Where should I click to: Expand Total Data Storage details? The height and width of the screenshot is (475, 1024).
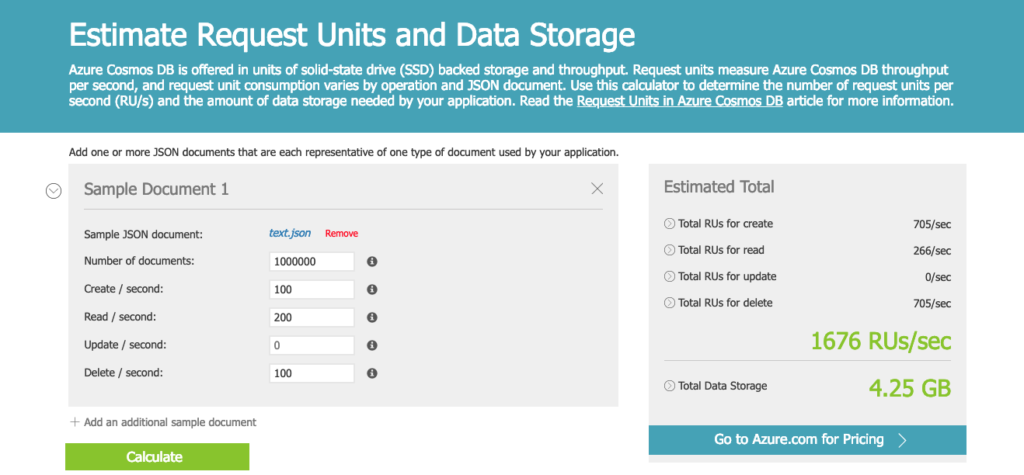pyautogui.click(x=669, y=386)
